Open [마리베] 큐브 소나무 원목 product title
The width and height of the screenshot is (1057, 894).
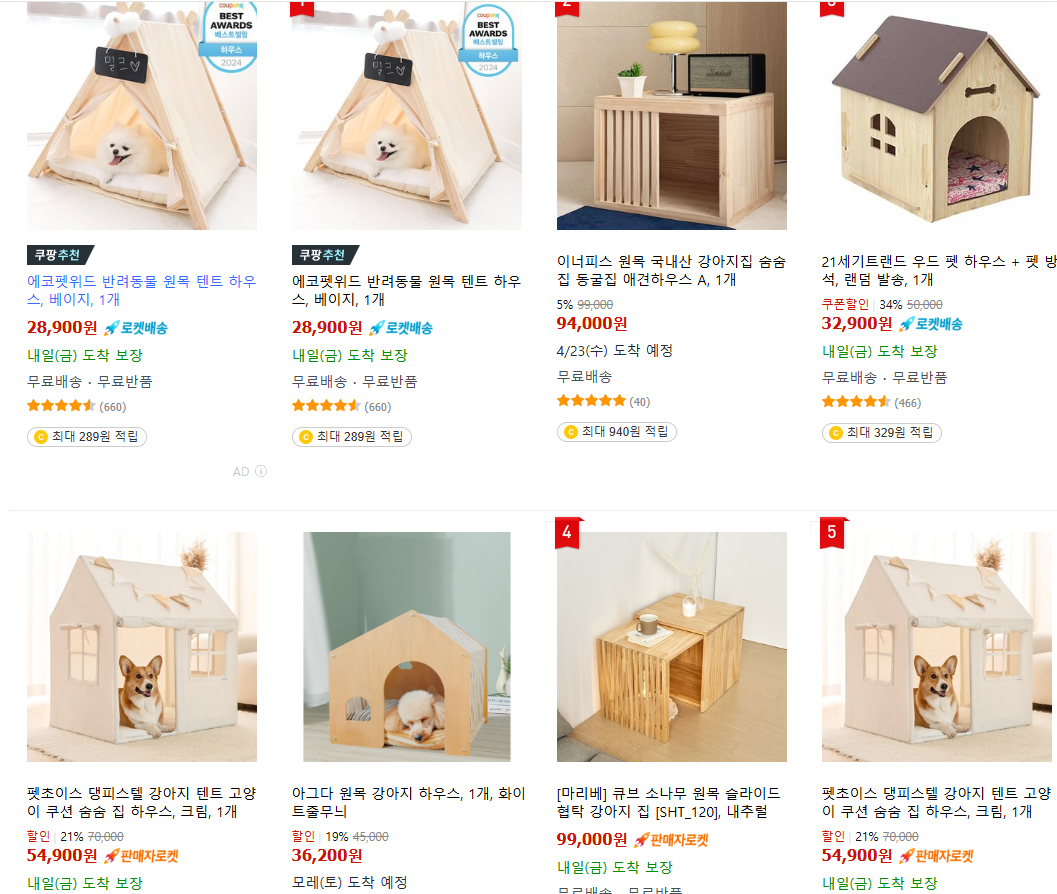click(668, 802)
